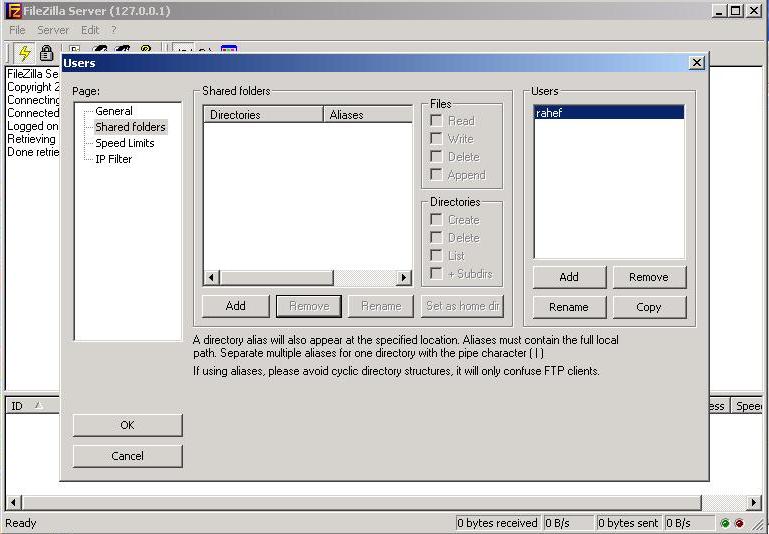Open the ? help menu
Image resolution: width=769 pixels, height=534 pixels.
point(114,30)
